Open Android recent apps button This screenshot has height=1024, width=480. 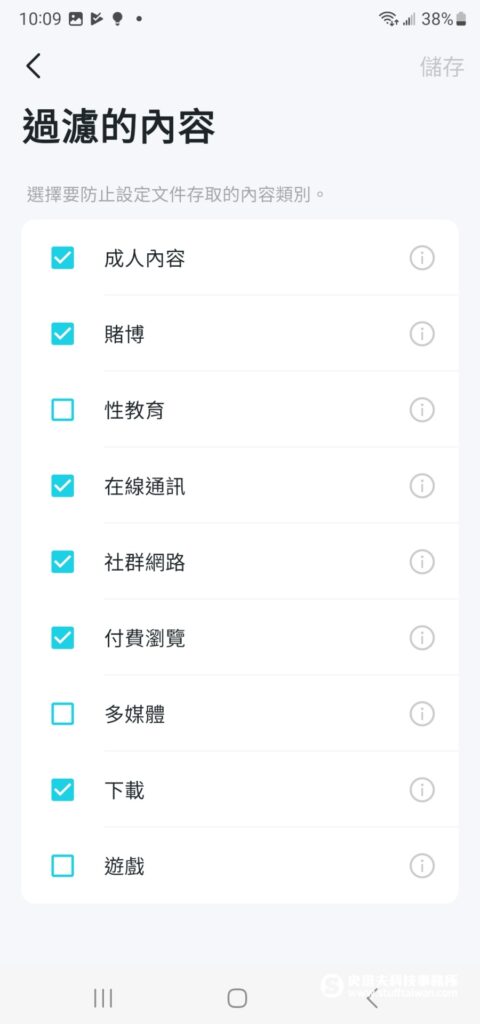103,998
